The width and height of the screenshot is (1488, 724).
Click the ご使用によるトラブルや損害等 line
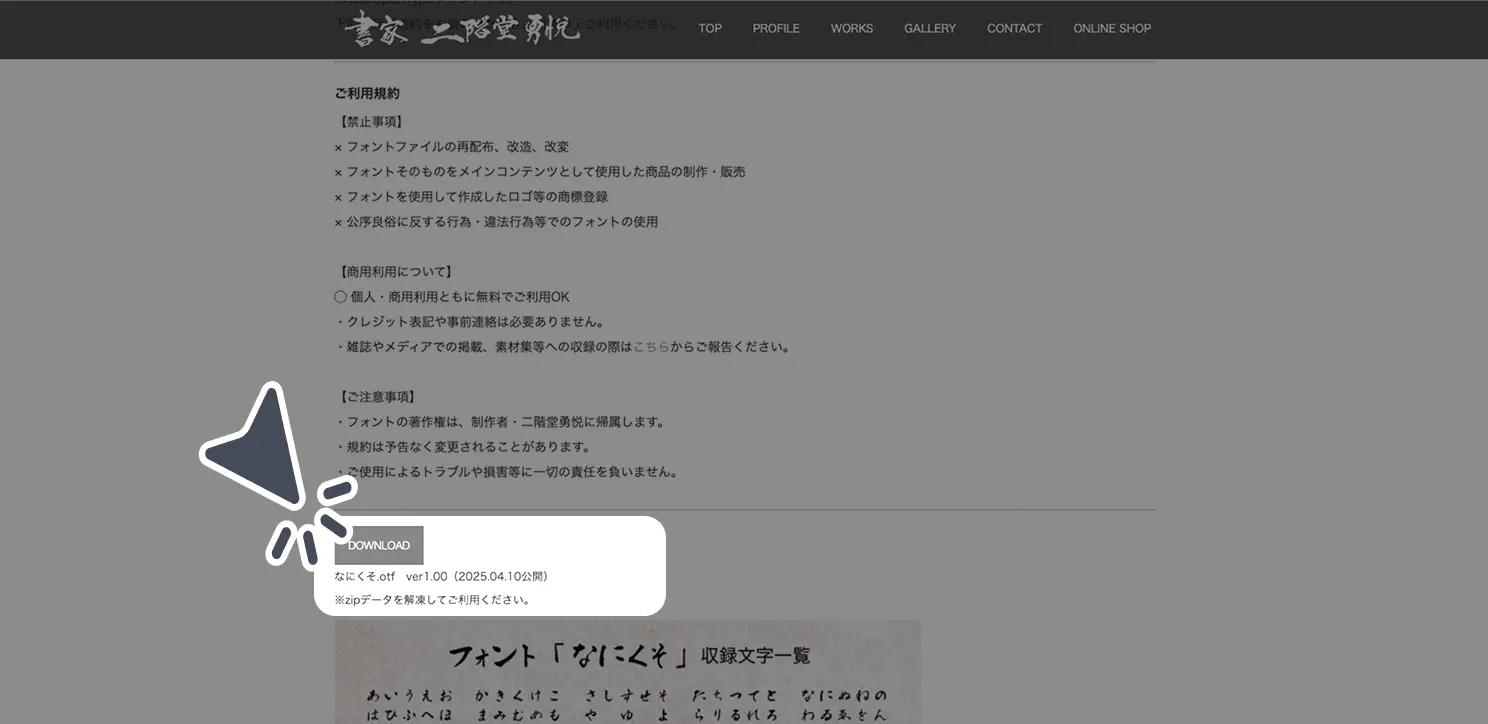507,472
